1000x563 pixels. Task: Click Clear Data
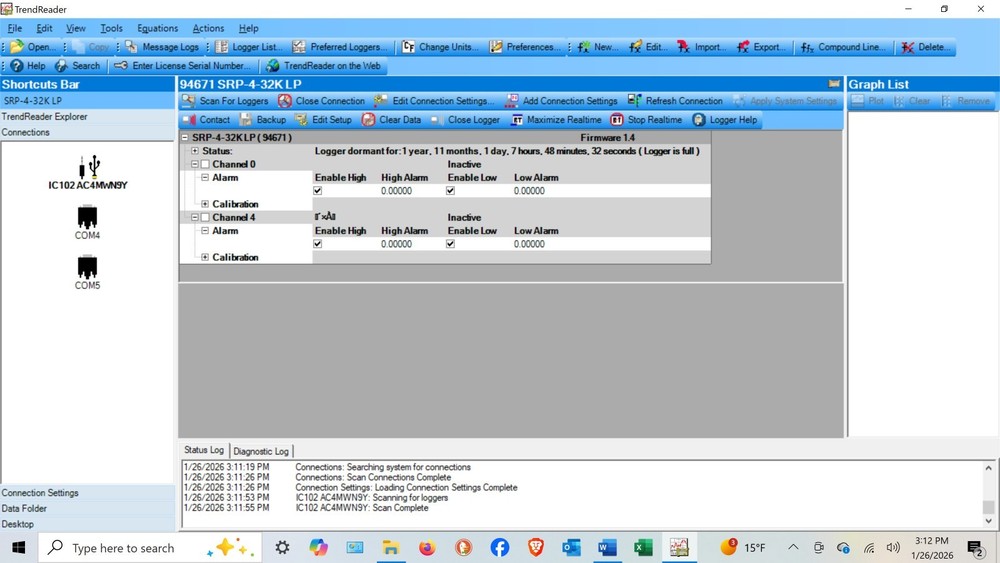[x=392, y=120]
